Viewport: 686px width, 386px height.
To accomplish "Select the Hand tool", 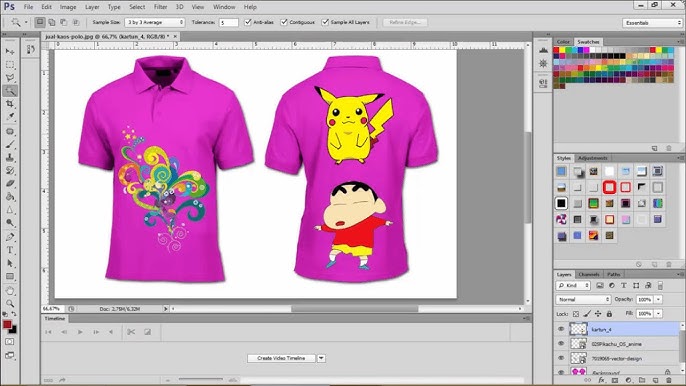I will (x=10, y=290).
